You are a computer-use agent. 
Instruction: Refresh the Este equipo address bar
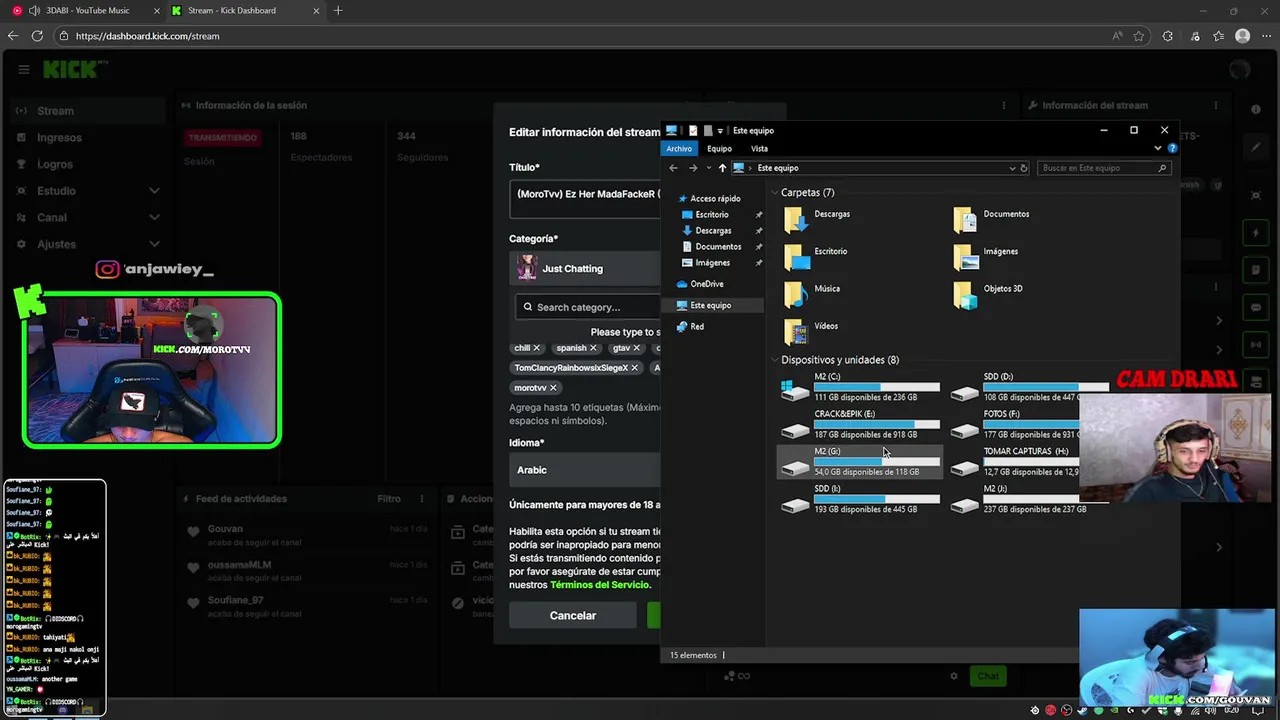(x=1024, y=168)
